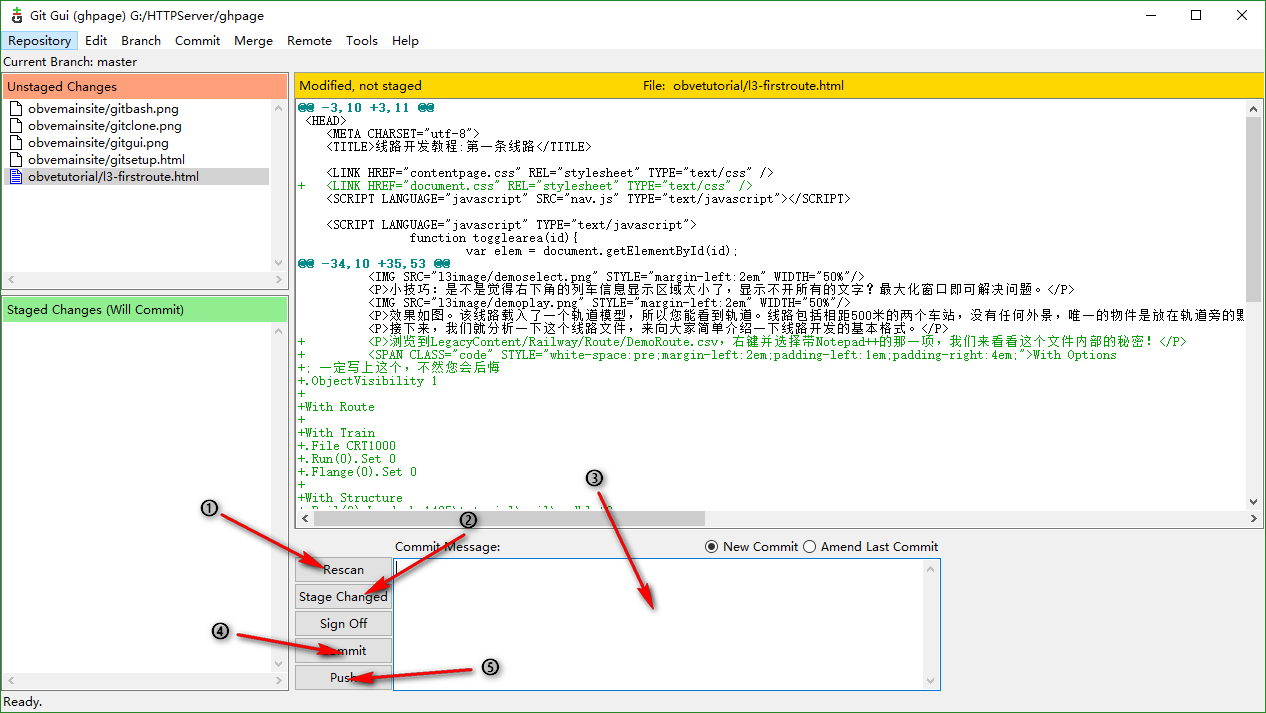
Task: Click the 'Ready.' status bar text
Action: [x=23, y=702]
